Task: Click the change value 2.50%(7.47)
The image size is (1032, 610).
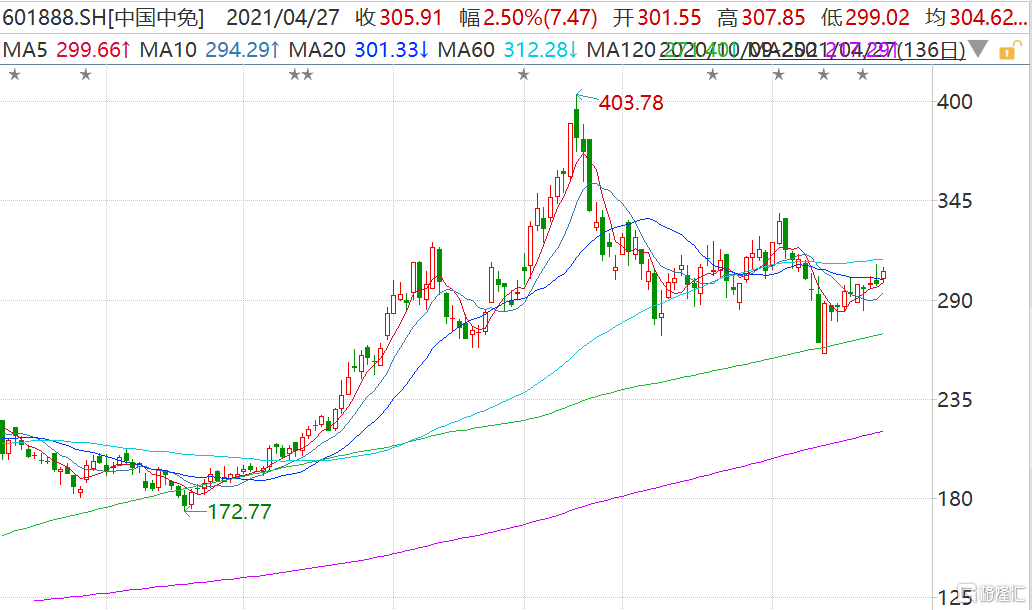Action: 540,18
